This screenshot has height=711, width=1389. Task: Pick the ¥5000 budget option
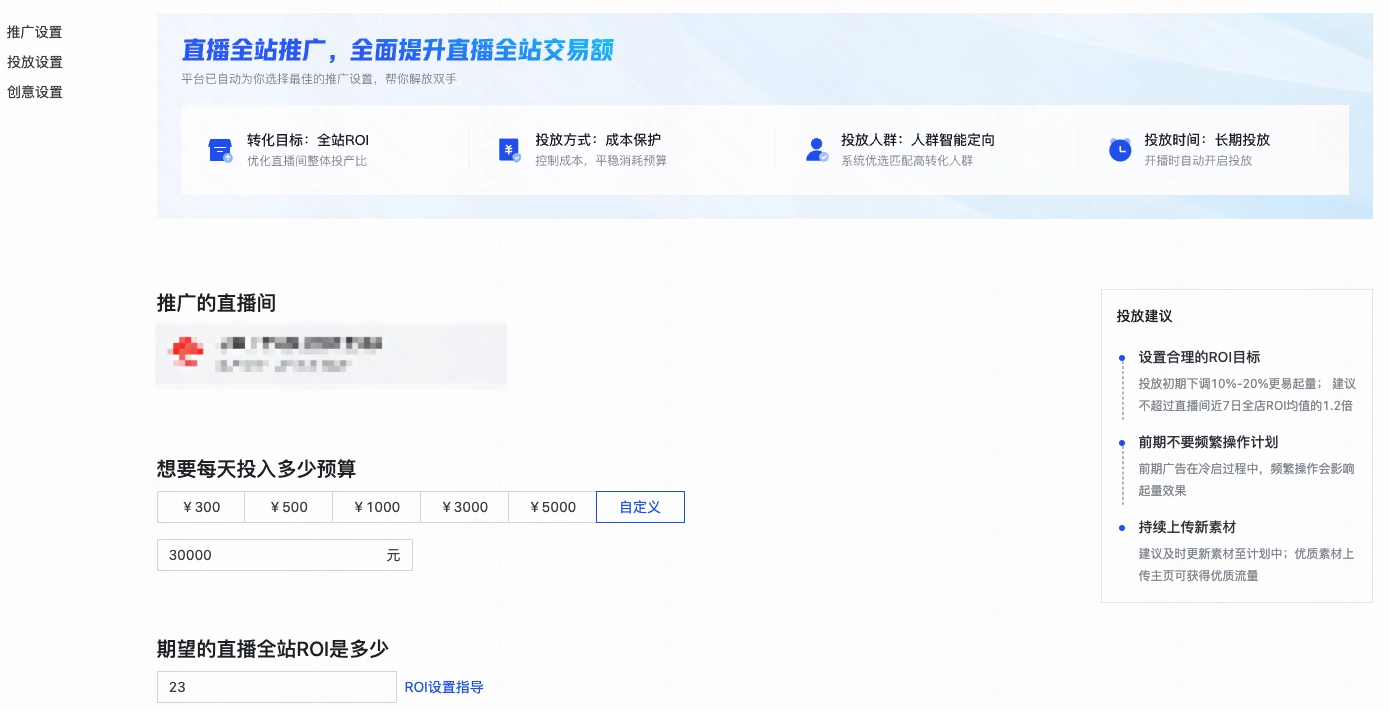(552, 507)
